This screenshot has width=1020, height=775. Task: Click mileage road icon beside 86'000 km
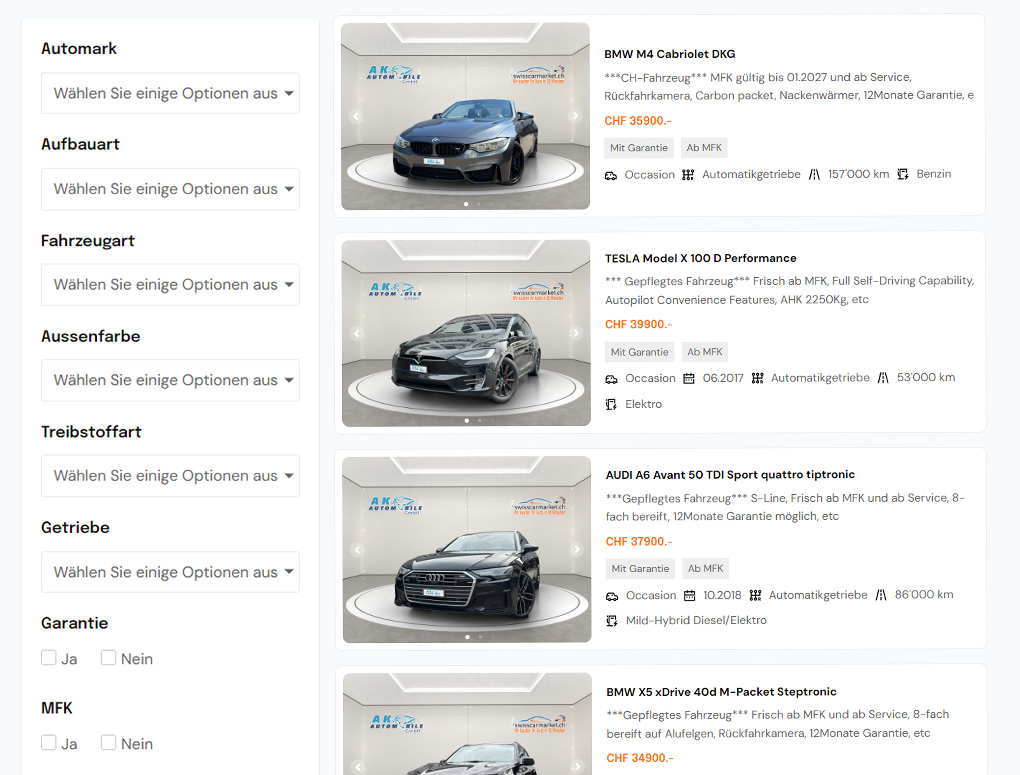(881, 595)
